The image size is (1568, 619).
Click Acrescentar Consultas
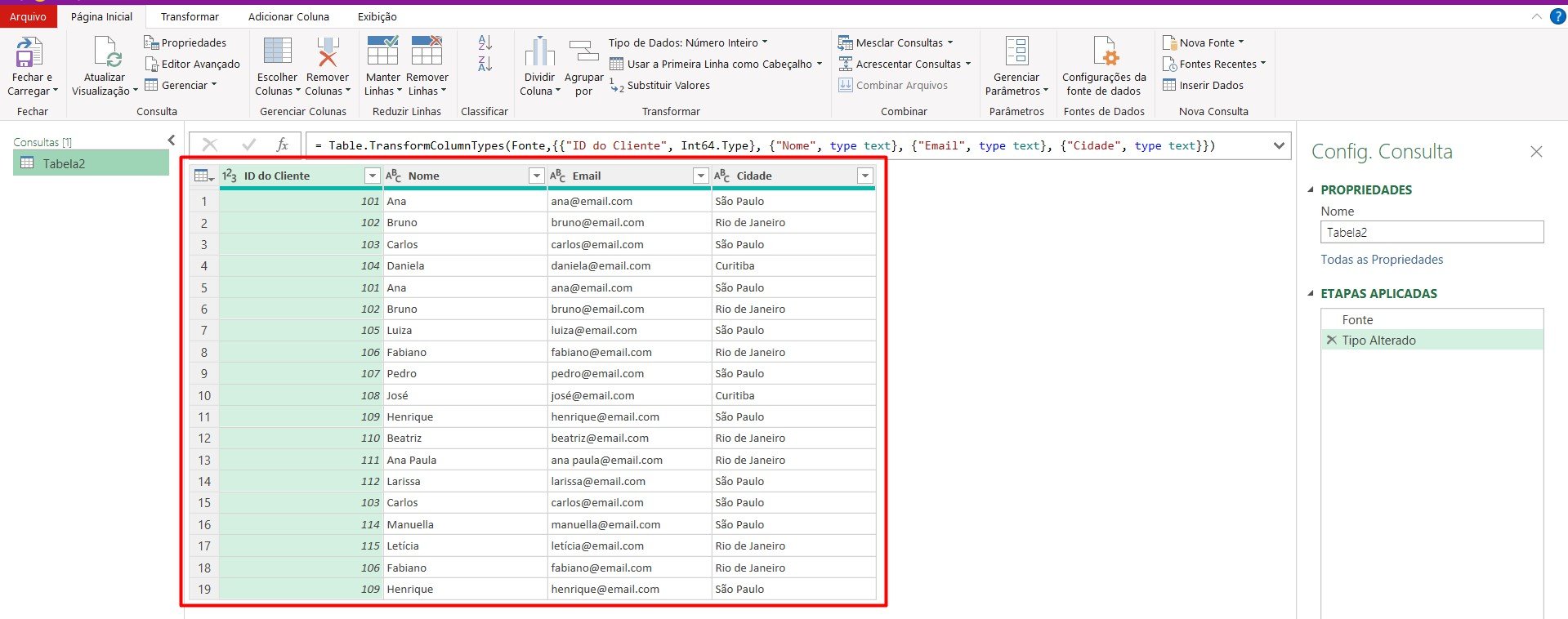[905, 64]
